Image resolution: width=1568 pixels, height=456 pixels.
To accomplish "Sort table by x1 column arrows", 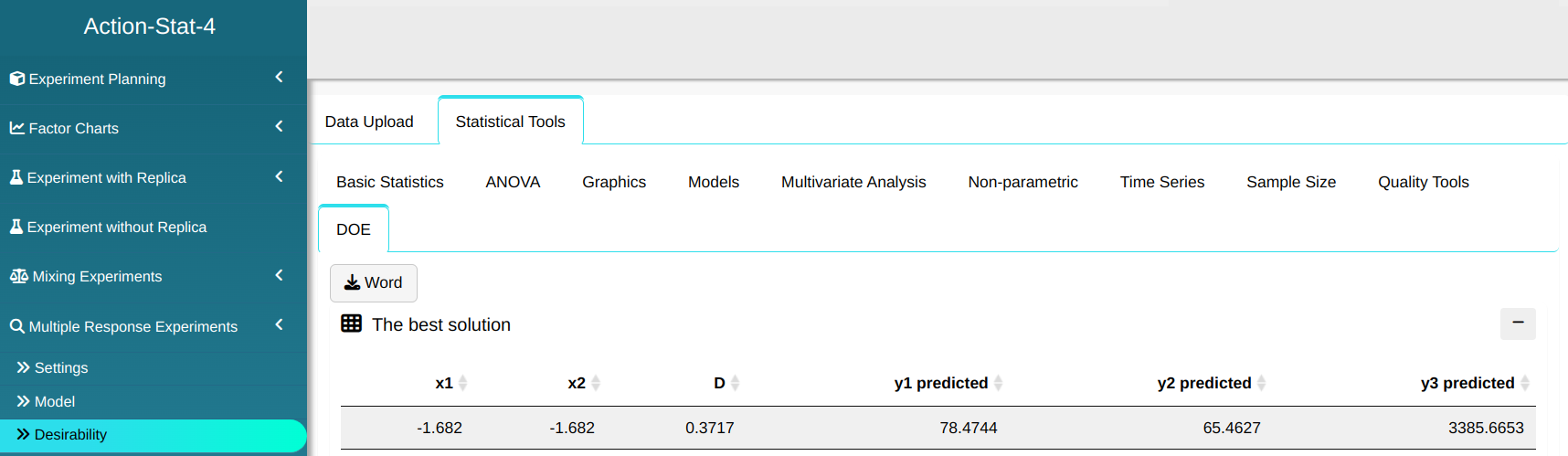I will click(x=463, y=383).
